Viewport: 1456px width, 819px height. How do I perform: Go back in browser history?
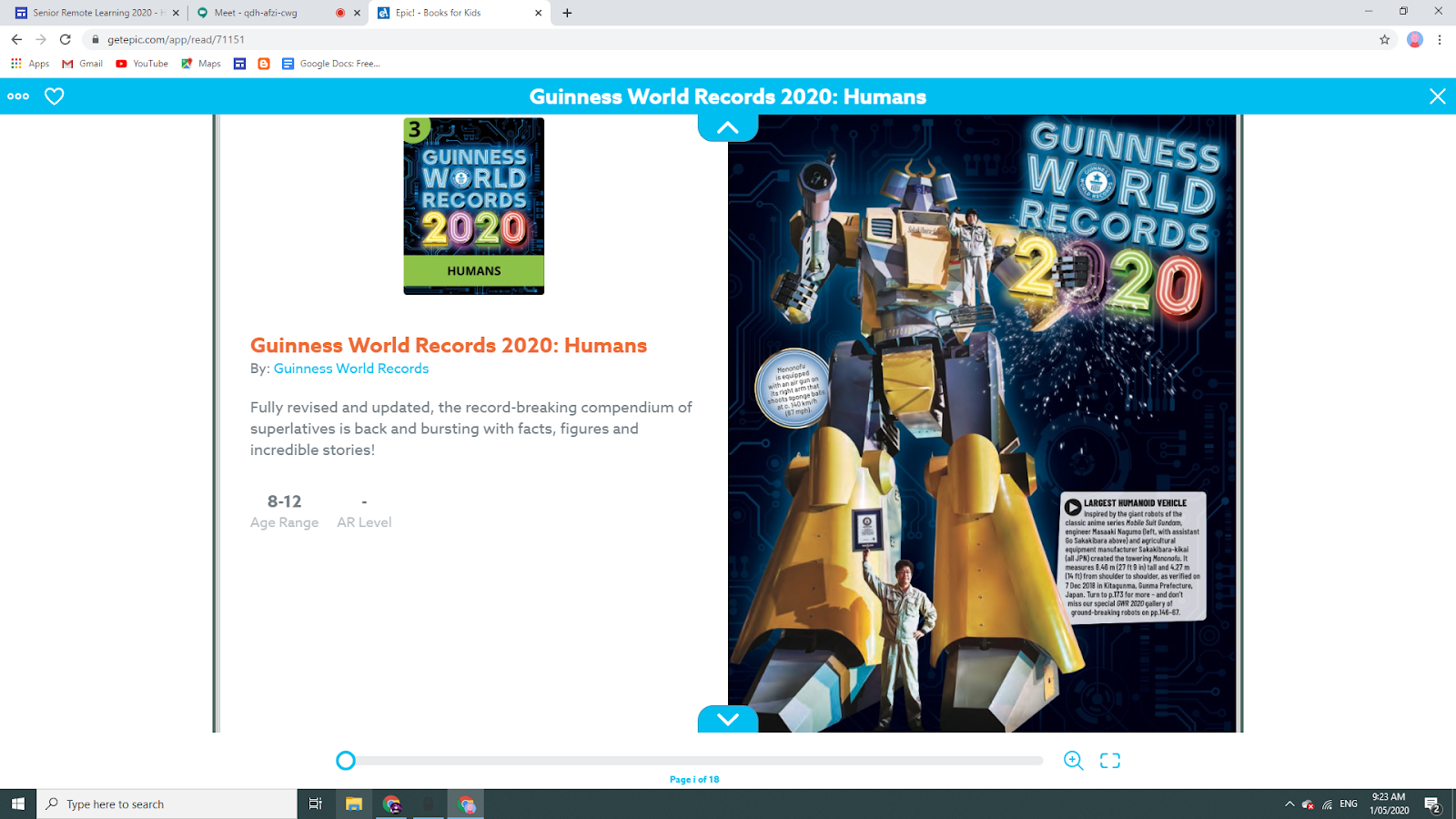(16, 39)
